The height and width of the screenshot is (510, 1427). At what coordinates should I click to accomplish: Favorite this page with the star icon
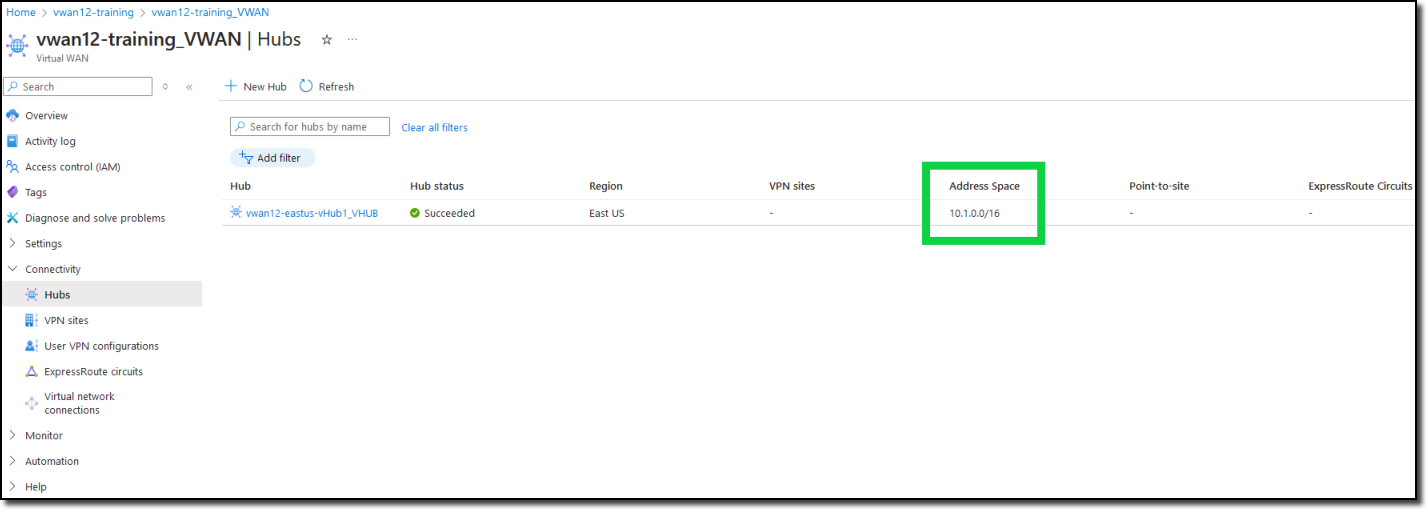click(326, 40)
